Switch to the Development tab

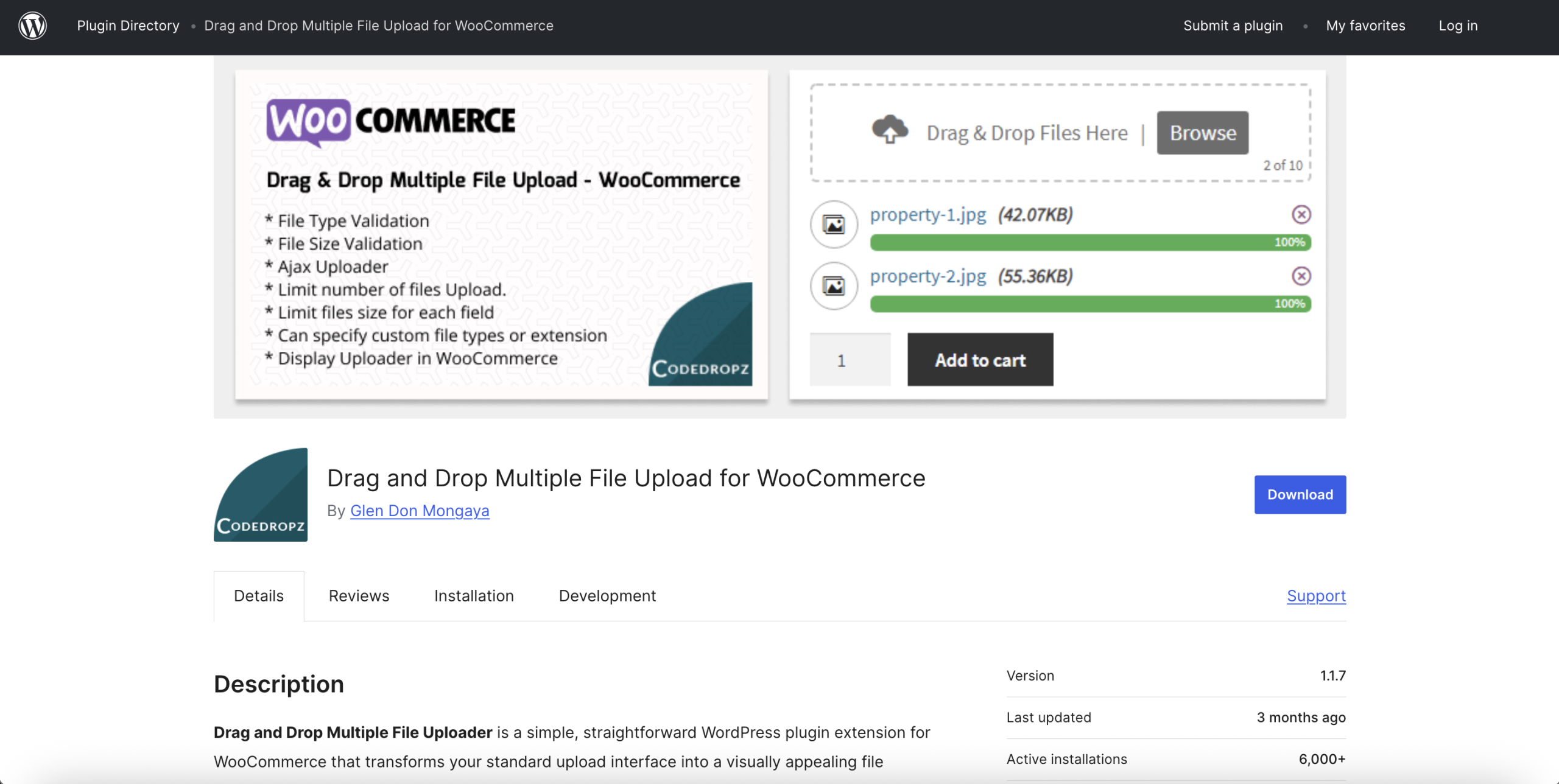tap(607, 596)
